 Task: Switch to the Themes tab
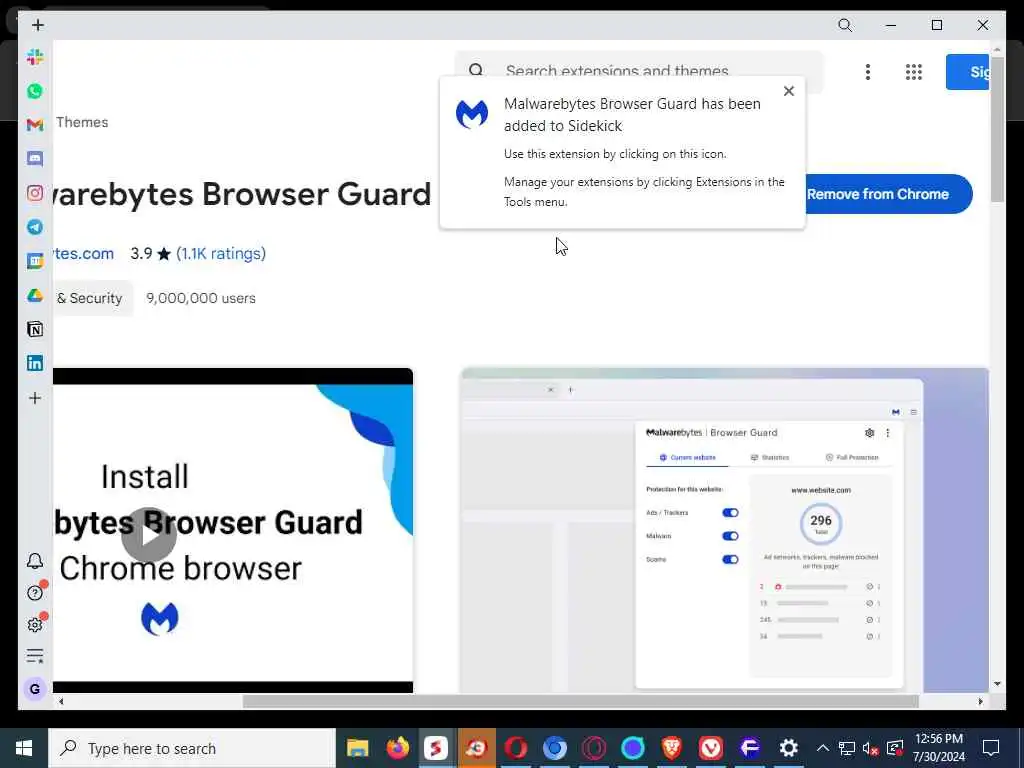tap(82, 122)
